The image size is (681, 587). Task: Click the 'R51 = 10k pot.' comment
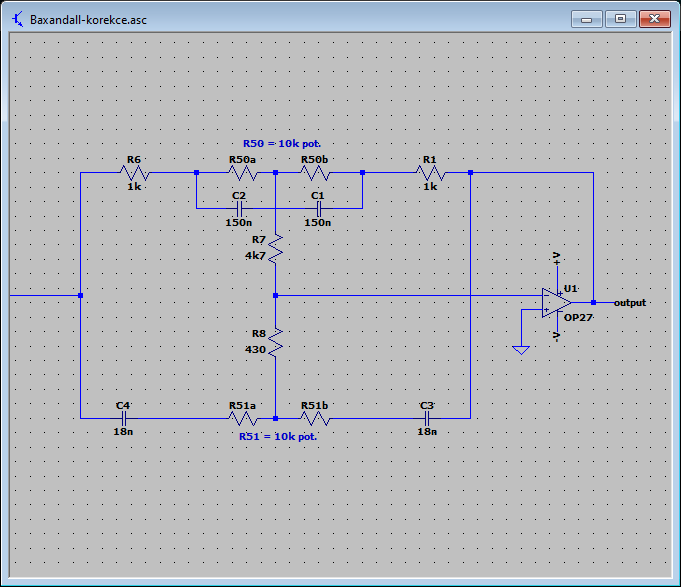[x=278, y=437]
